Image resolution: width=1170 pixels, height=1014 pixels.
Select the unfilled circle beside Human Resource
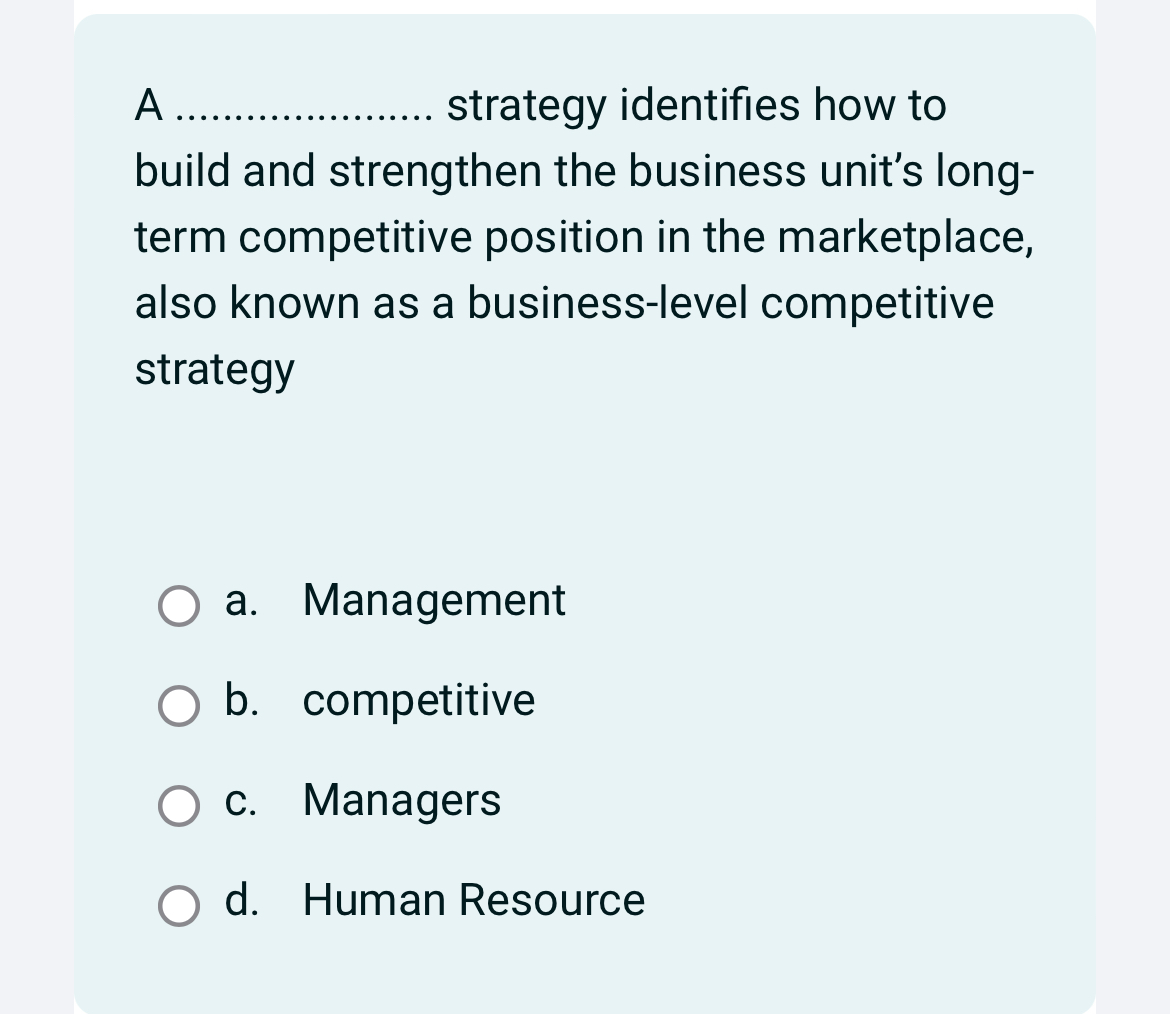pos(179,906)
